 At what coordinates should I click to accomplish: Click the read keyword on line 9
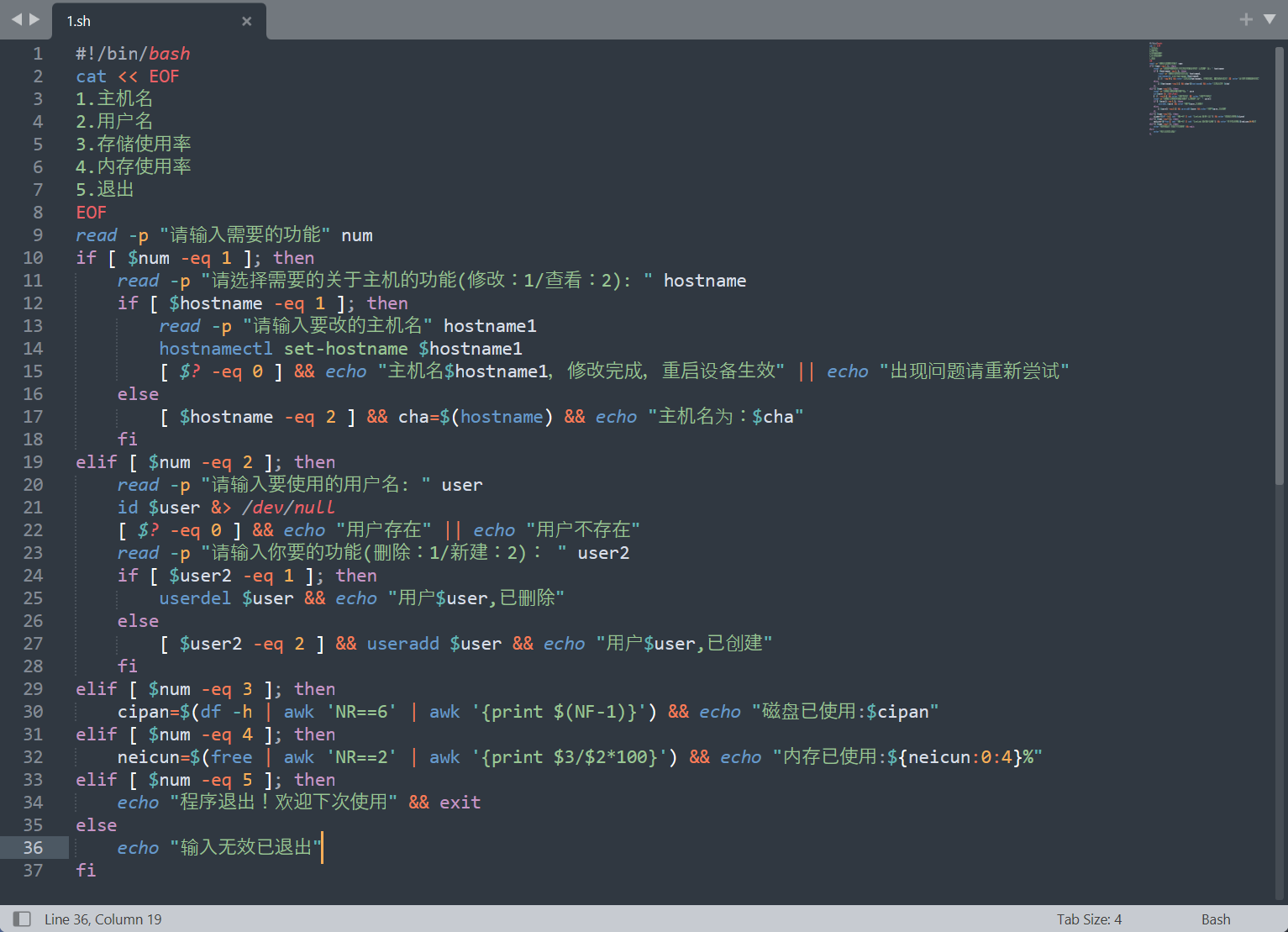click(x=96, y=234)
